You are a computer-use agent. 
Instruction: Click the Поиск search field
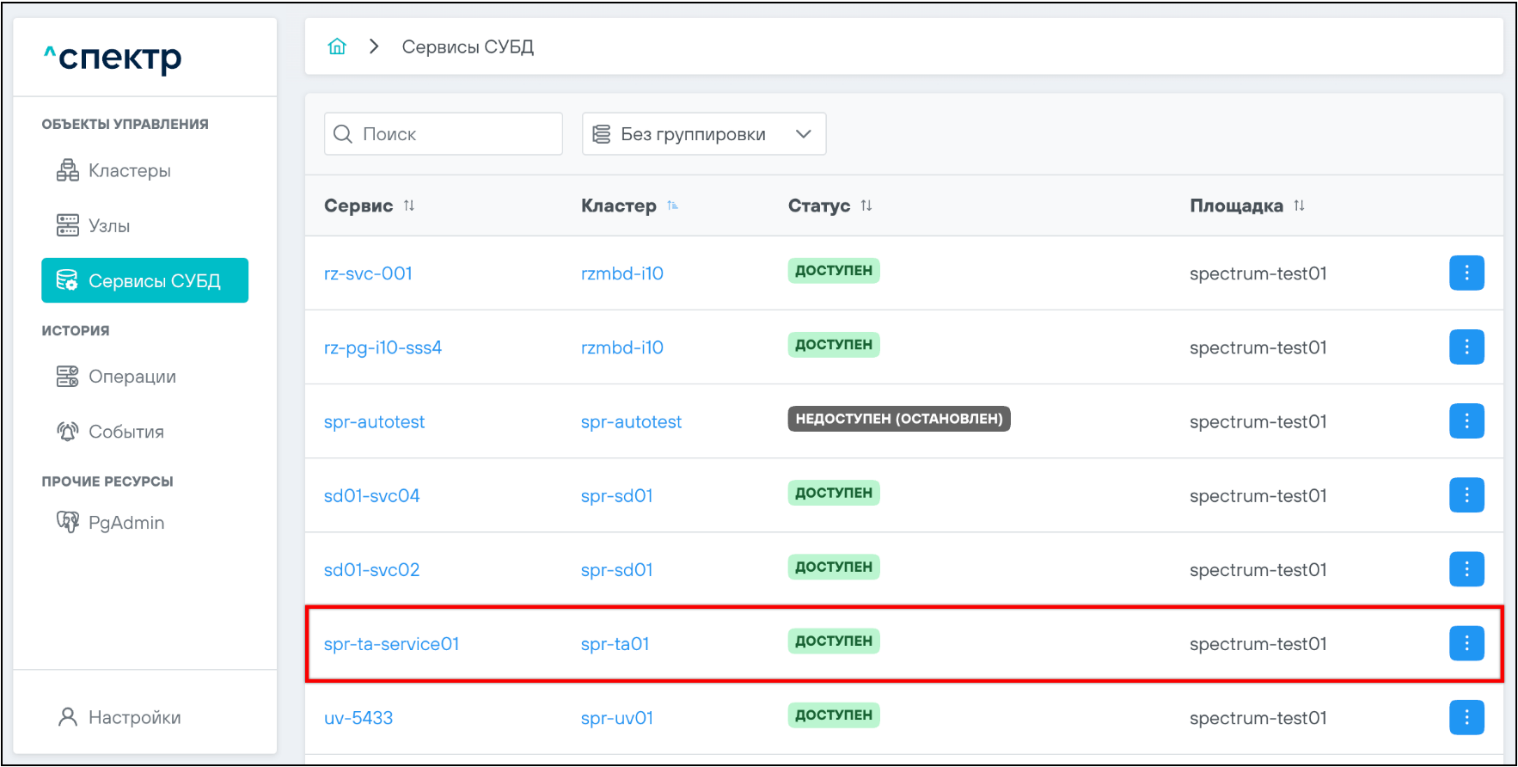[443, 134]
